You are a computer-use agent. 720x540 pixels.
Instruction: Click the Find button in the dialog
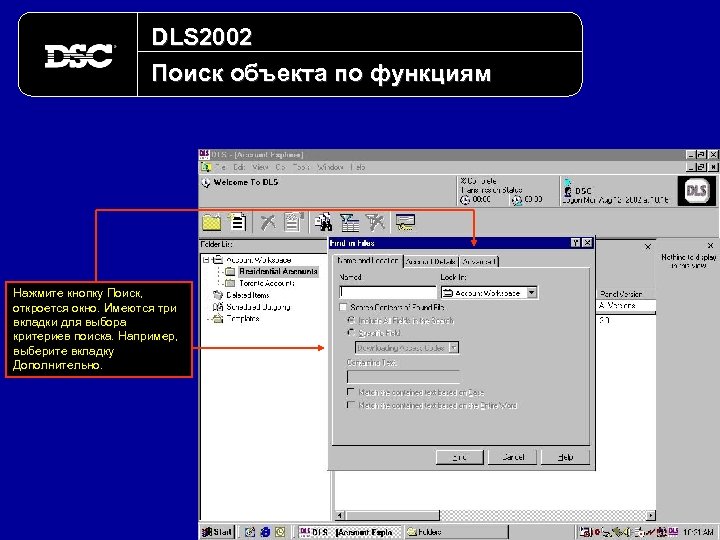coord(459,457)
